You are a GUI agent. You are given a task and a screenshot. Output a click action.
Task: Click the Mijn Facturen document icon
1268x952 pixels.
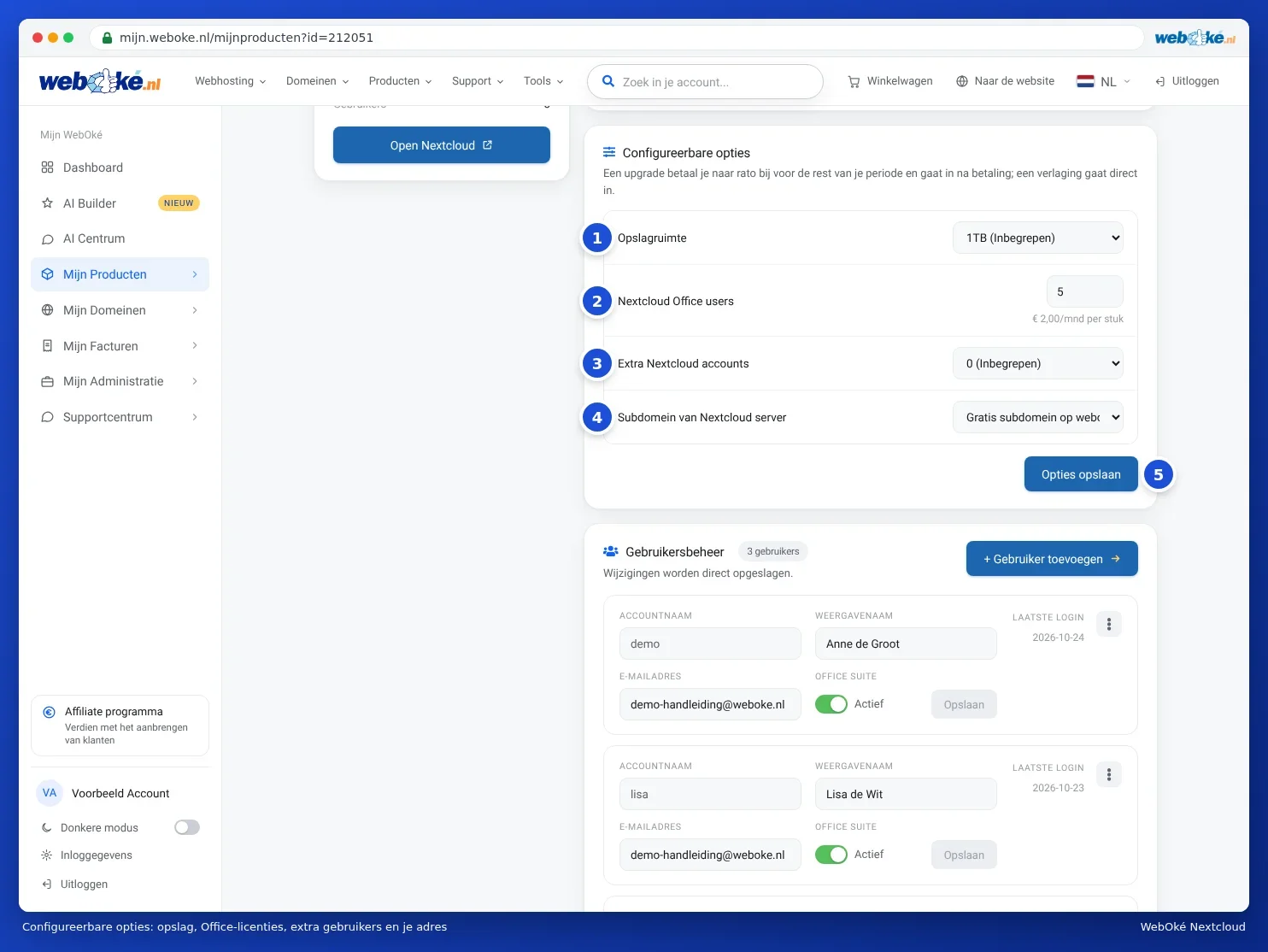coord(48,346)
